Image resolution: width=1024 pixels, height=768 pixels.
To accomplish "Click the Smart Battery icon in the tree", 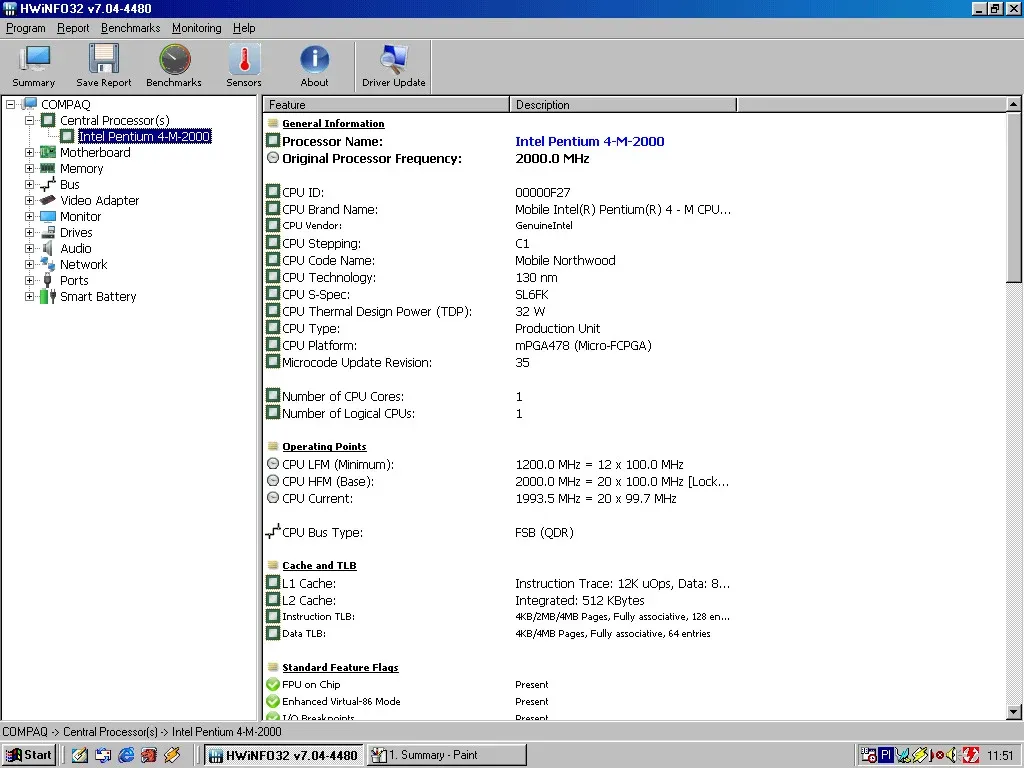I will (x=48, y=296).
